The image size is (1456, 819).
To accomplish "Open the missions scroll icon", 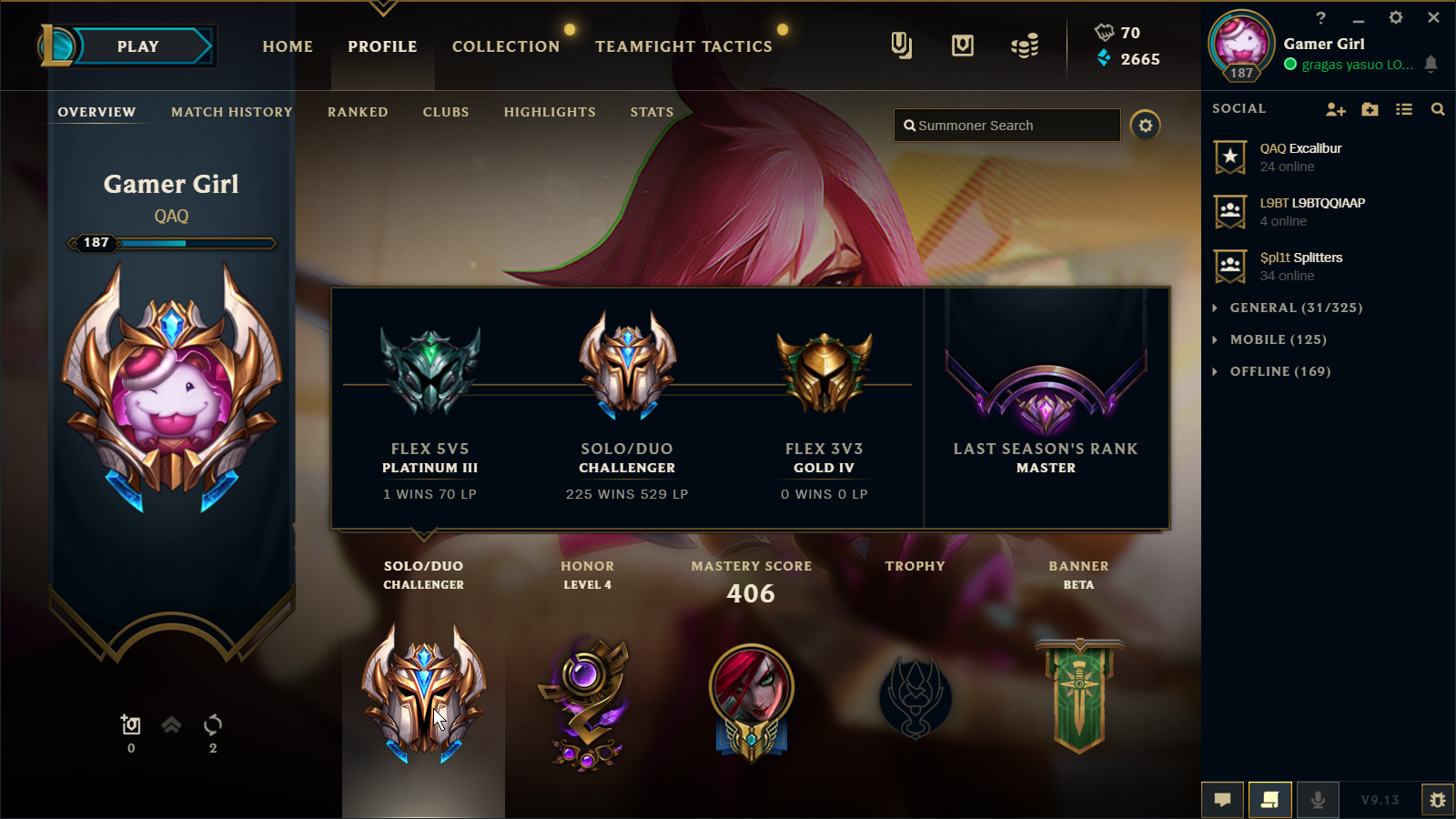I will [x=1269, y=800].
